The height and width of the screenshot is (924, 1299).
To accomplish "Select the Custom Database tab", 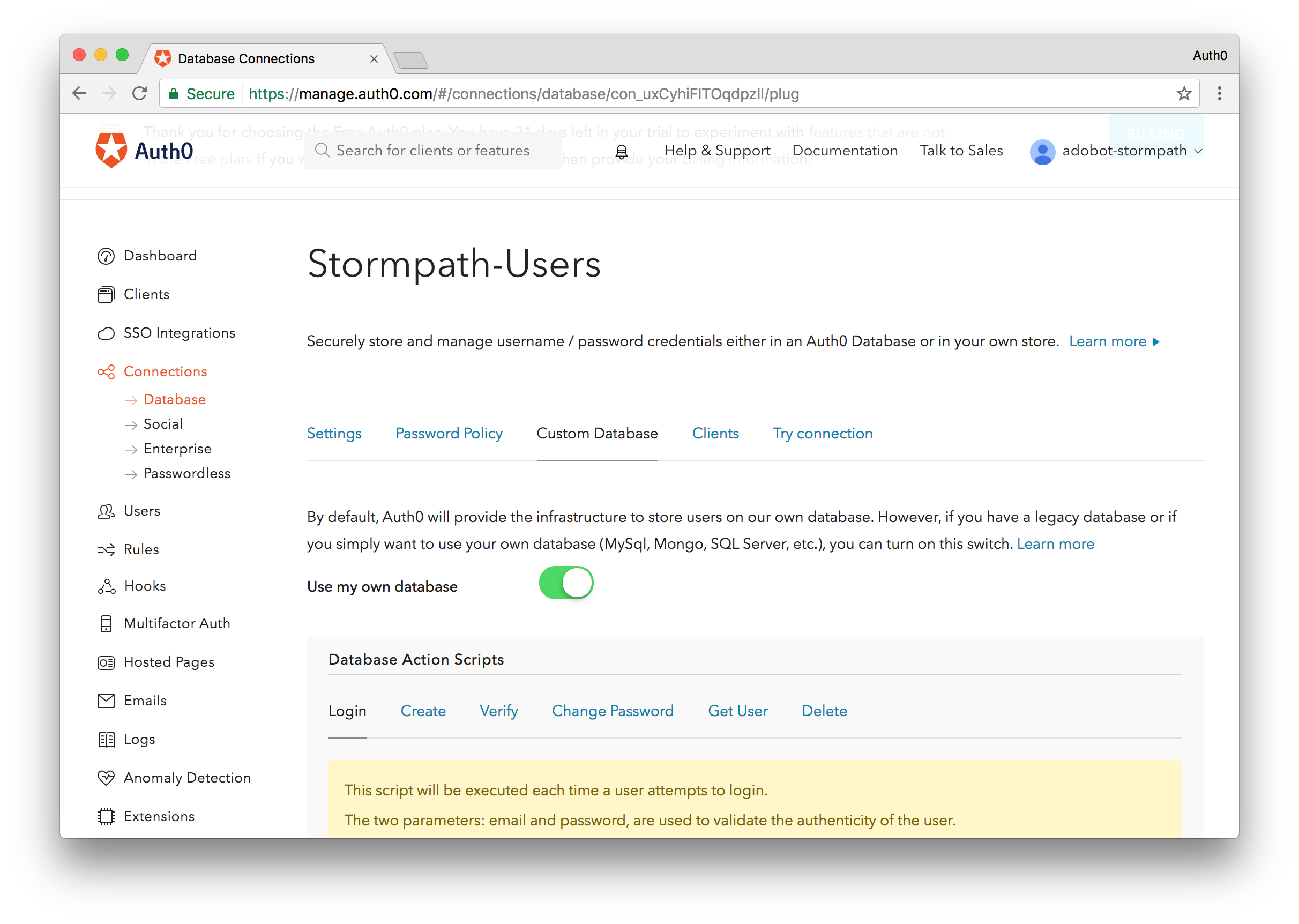I will pyautogui.click(x=596, y=433).
